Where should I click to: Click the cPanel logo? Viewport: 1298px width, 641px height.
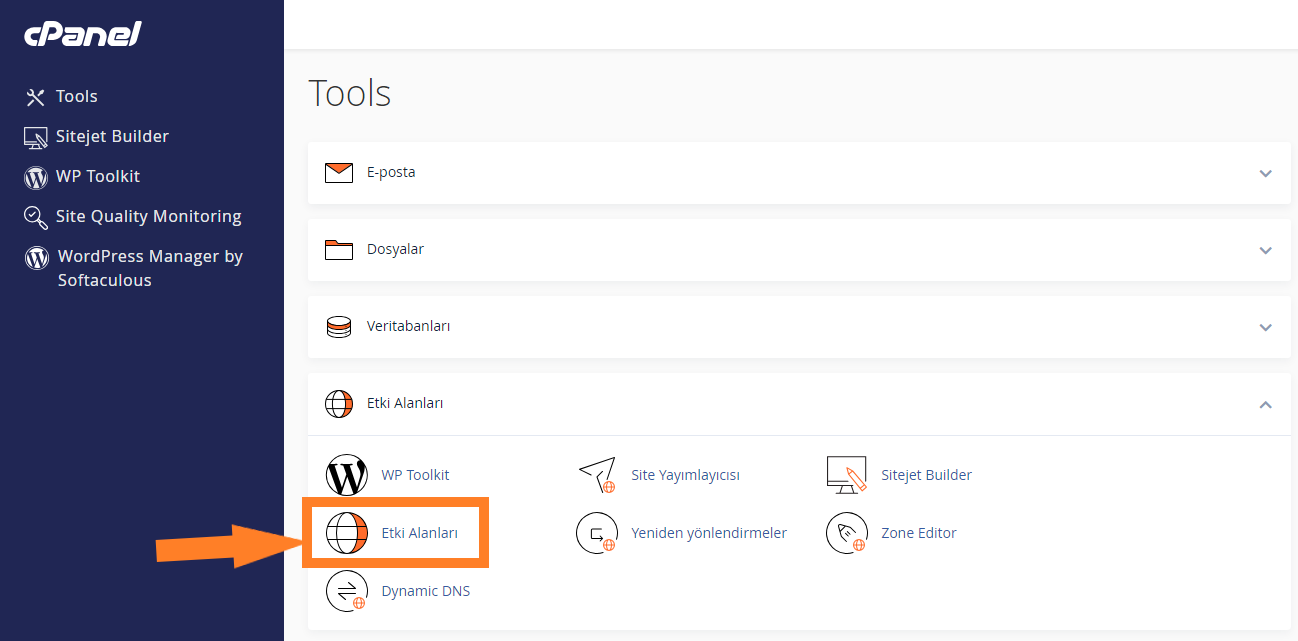pos(83,34)
